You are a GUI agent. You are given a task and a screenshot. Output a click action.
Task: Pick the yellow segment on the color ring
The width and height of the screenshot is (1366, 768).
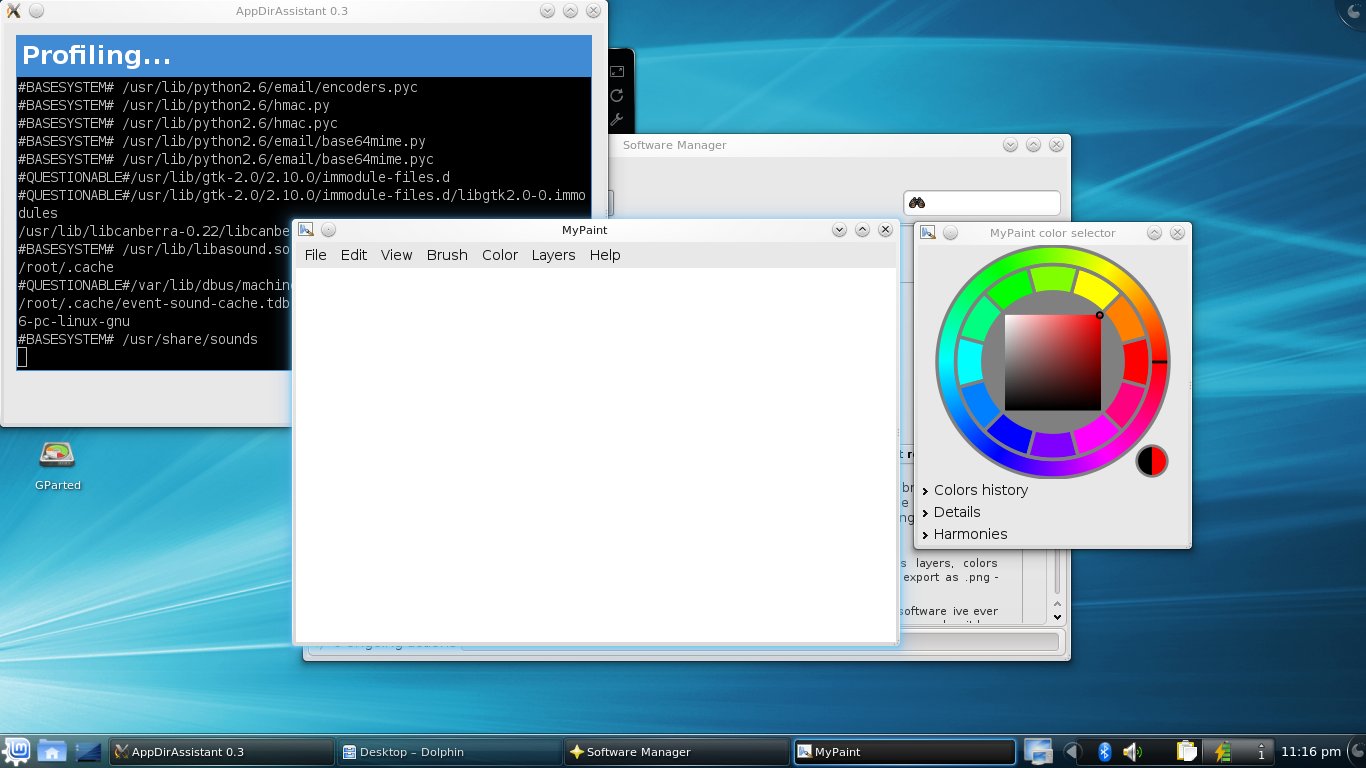[1094, 289]
